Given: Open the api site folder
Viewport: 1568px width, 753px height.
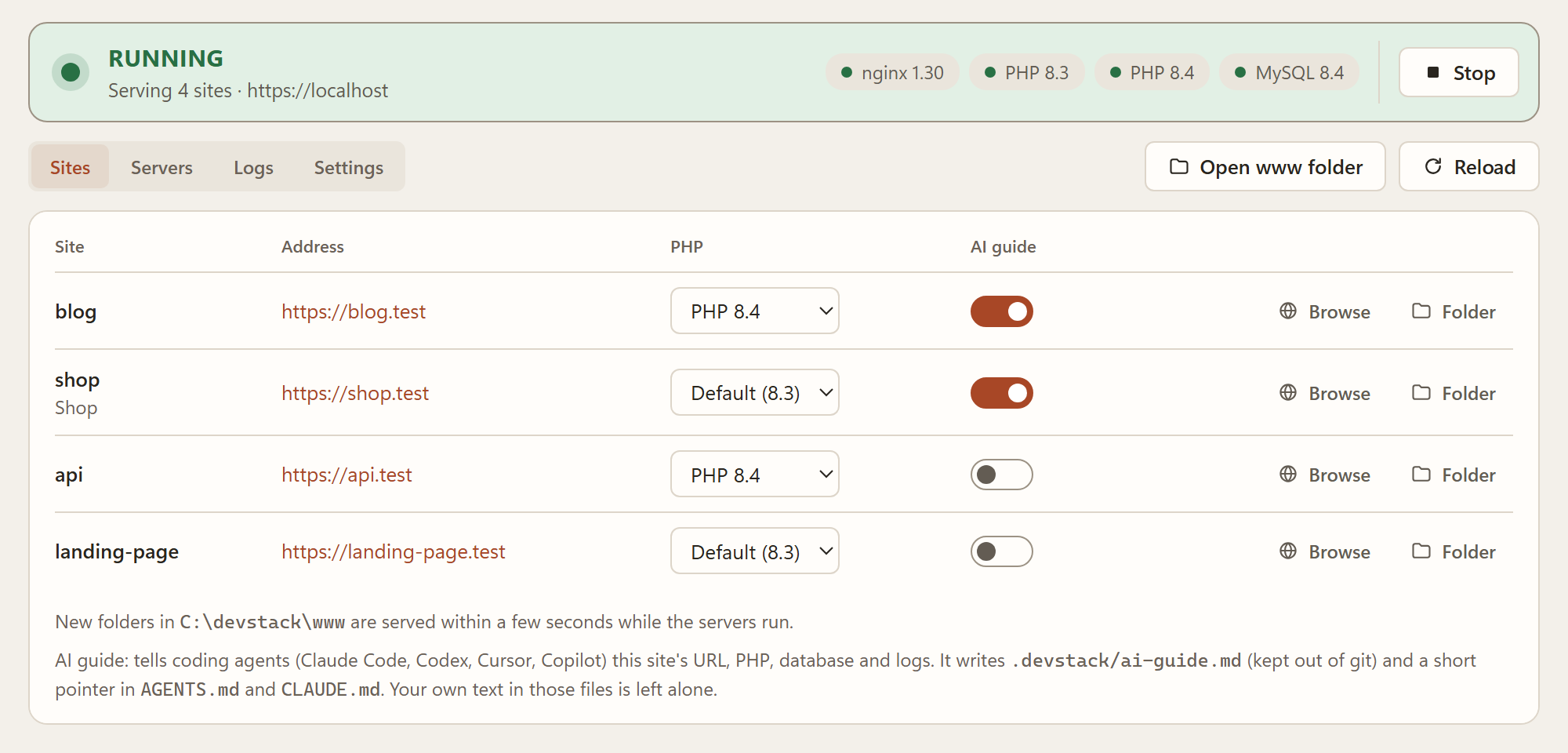Looking at the screenshot, I should click(1454, 475).
